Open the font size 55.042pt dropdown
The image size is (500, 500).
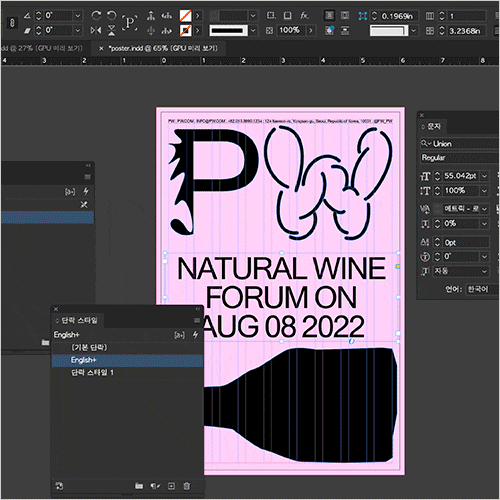[485, 176]
